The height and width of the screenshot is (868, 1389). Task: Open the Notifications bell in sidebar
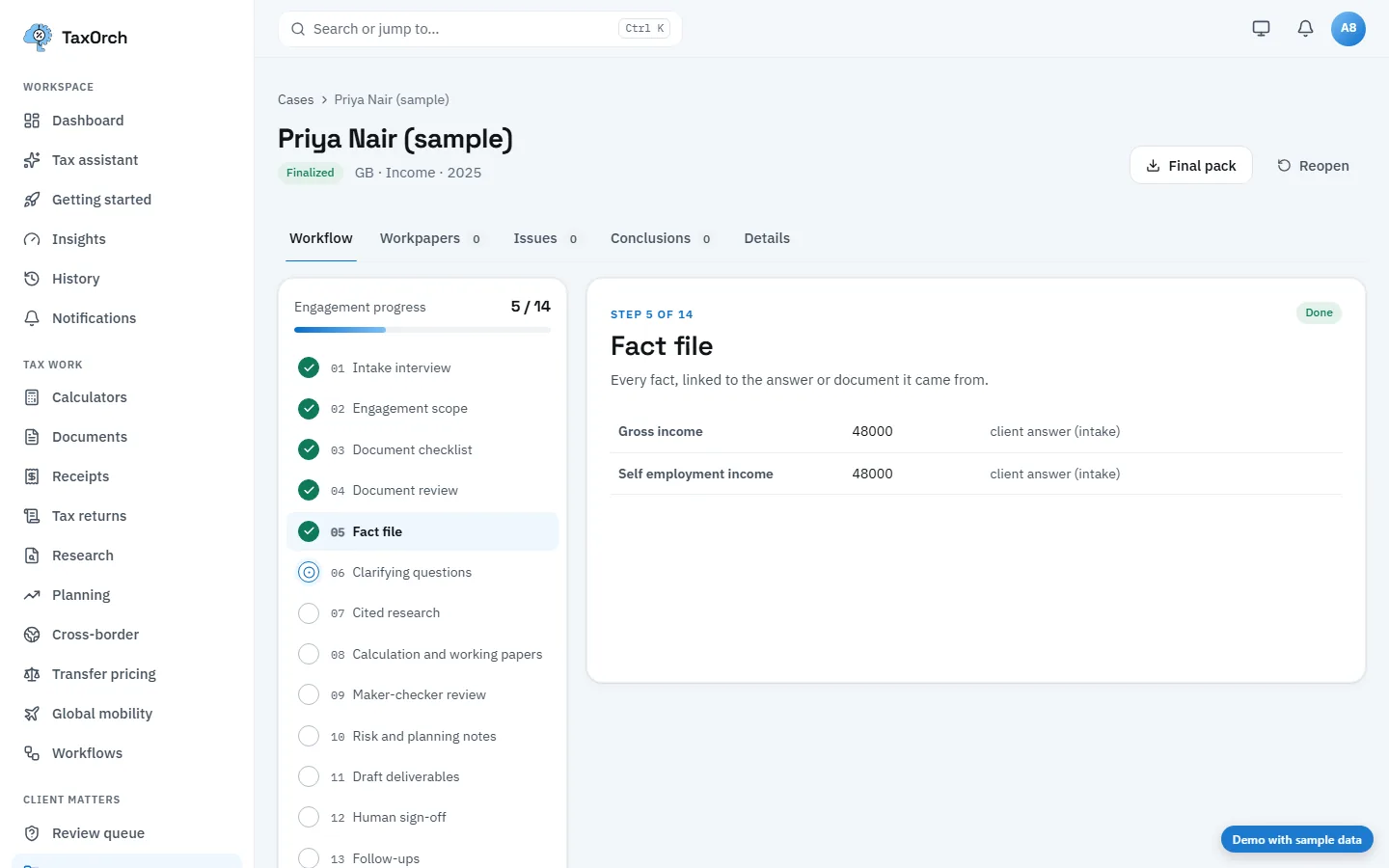(32, 318)
